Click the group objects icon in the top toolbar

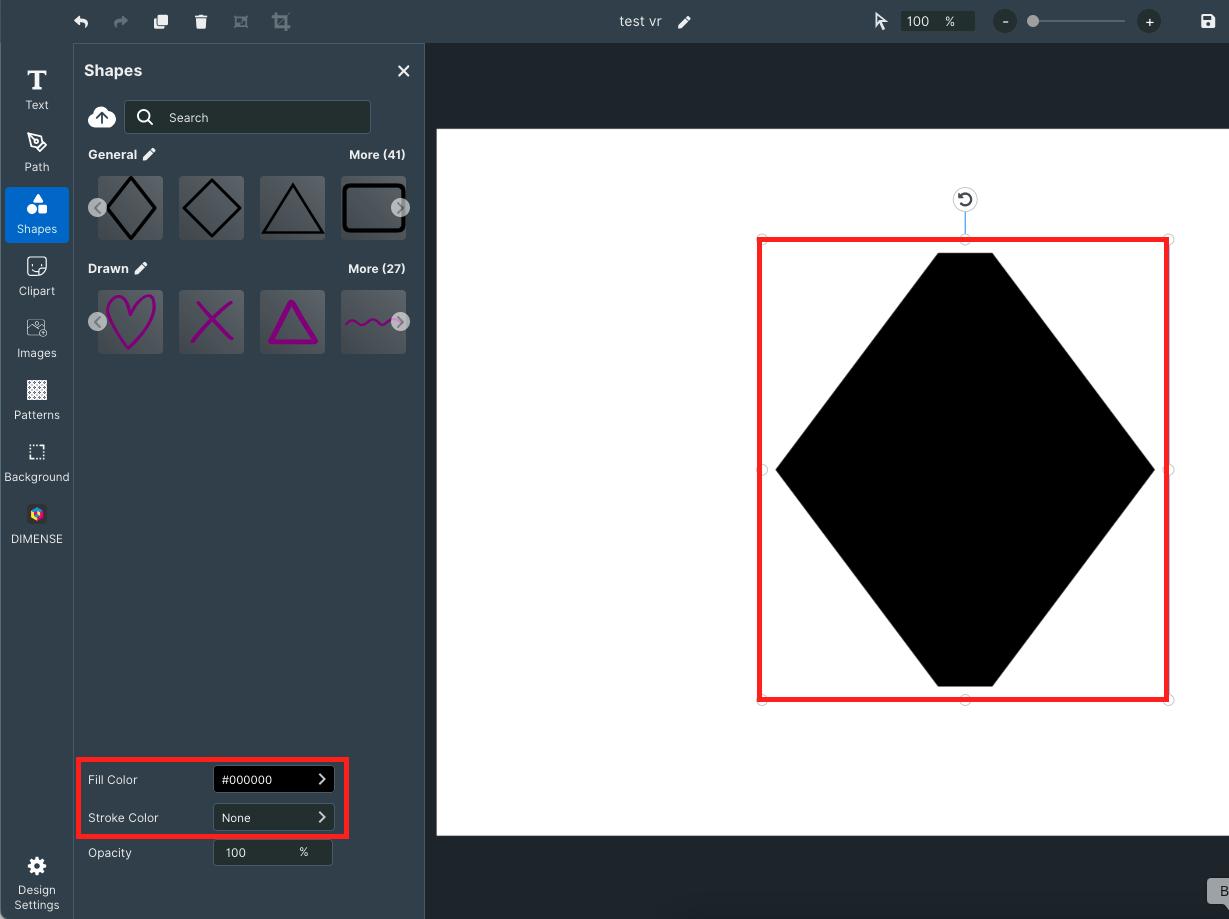(241, 22)
